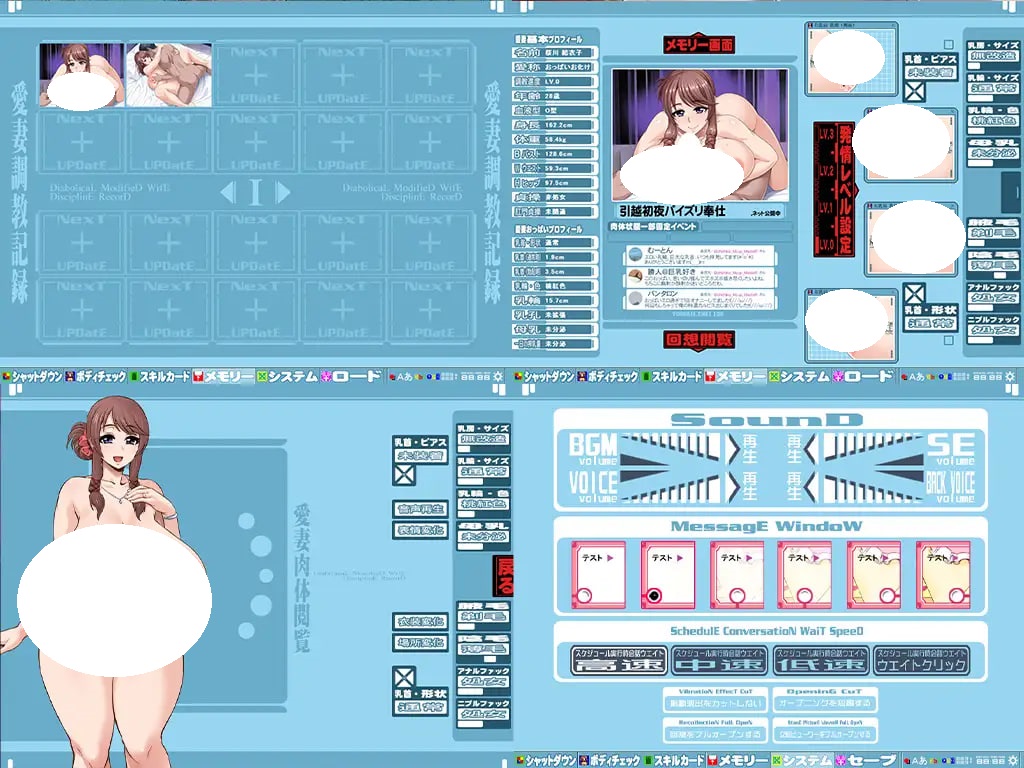Choose 高速 conversation wait speed
Viewport: 1024px width, 768px height.
click(x=617, y=660)
